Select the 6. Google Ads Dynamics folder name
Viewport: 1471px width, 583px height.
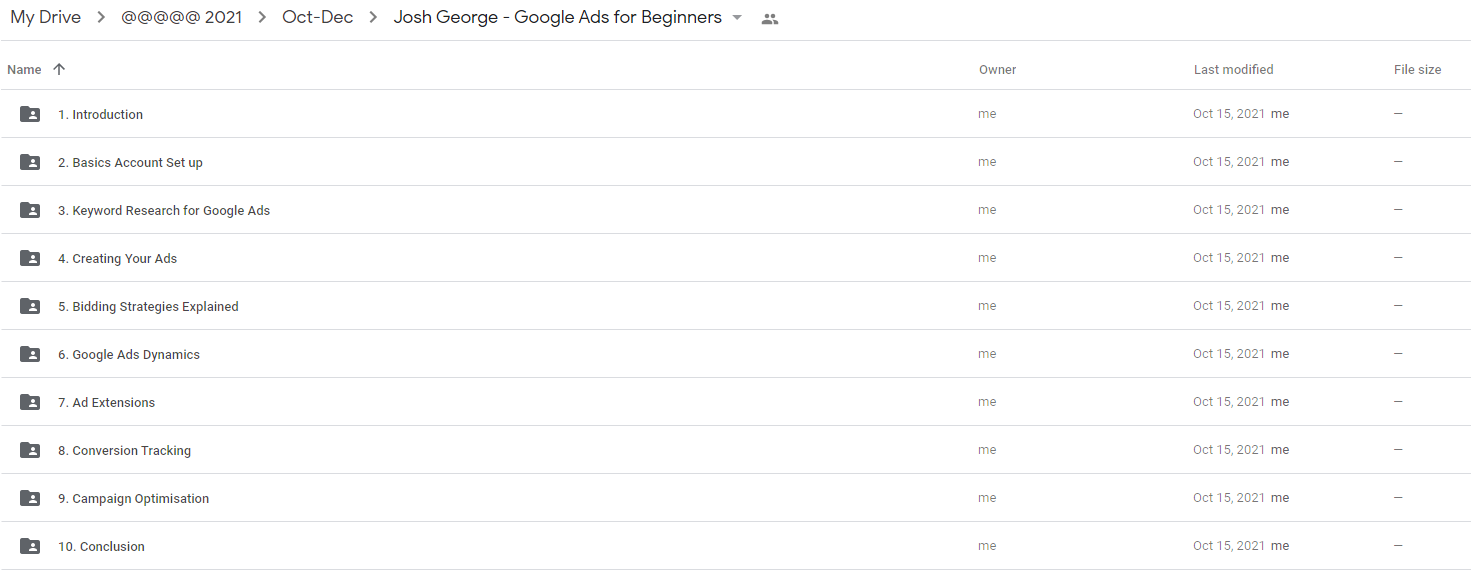129,355
